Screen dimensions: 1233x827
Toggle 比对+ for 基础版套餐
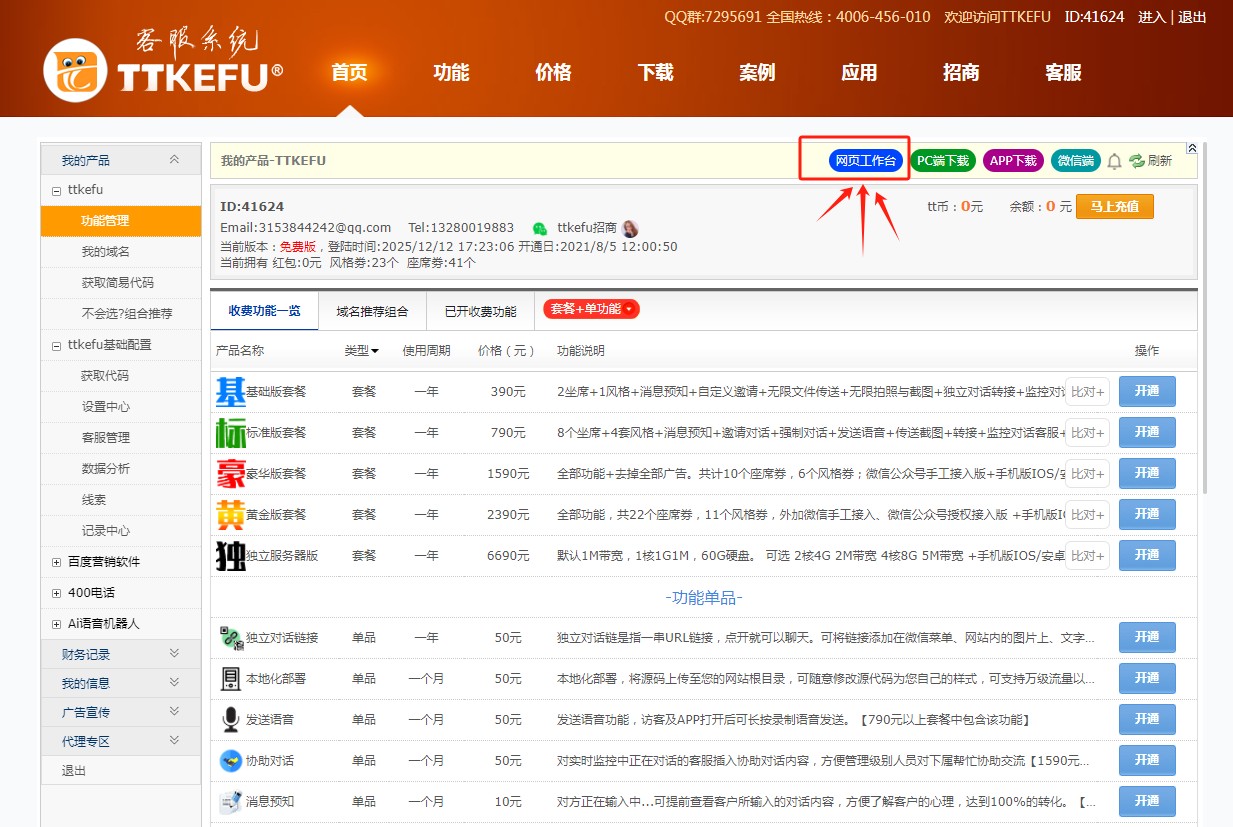[1087, 392]
